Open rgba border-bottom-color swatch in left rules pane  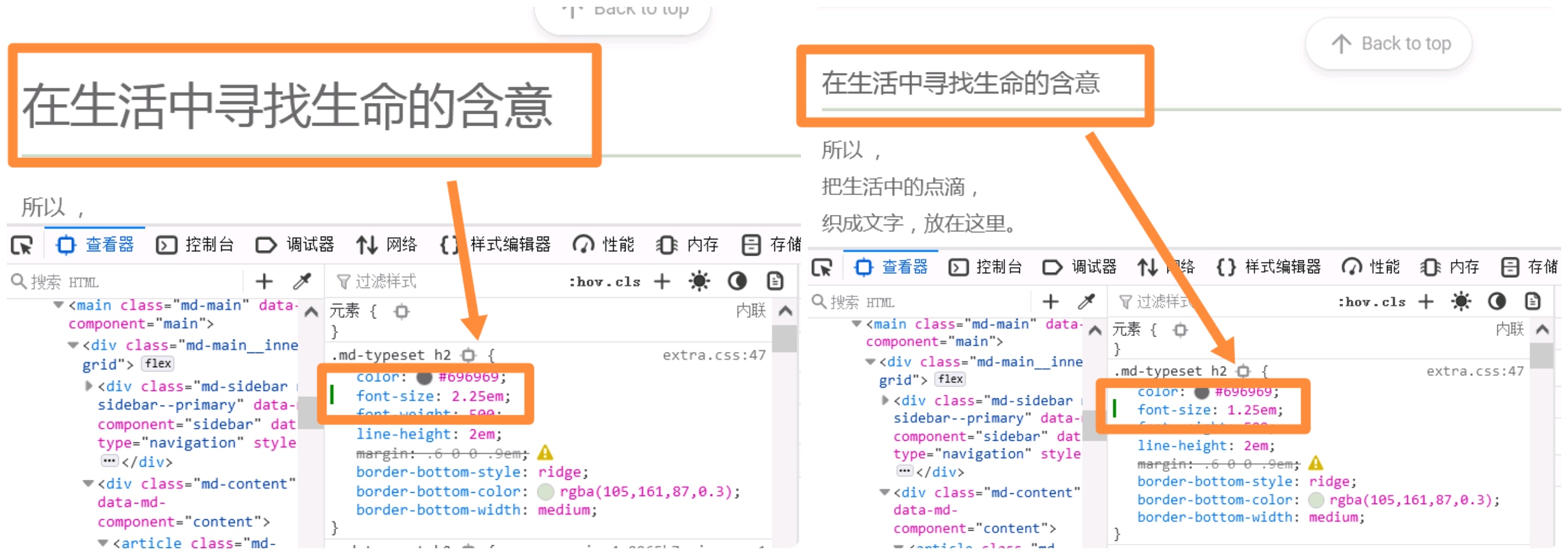[x=546, y=492]
